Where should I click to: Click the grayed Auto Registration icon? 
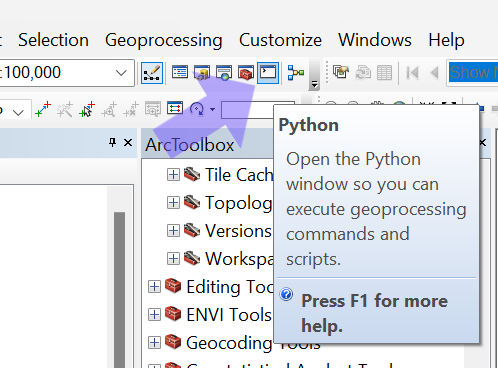click(x=65, y=109)
